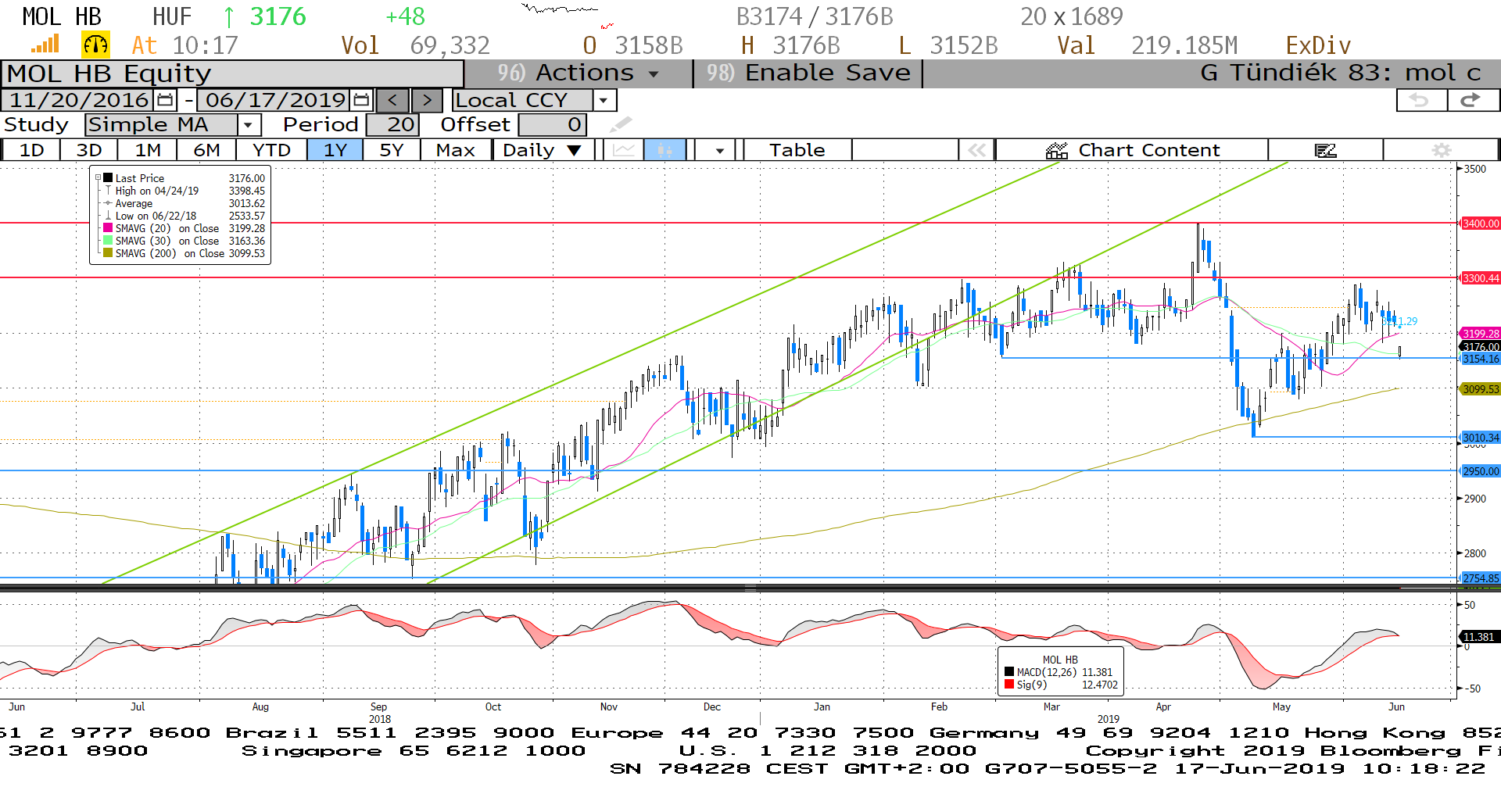
Task: Click the MOL HB Equity security field
Action: point(232,73)
